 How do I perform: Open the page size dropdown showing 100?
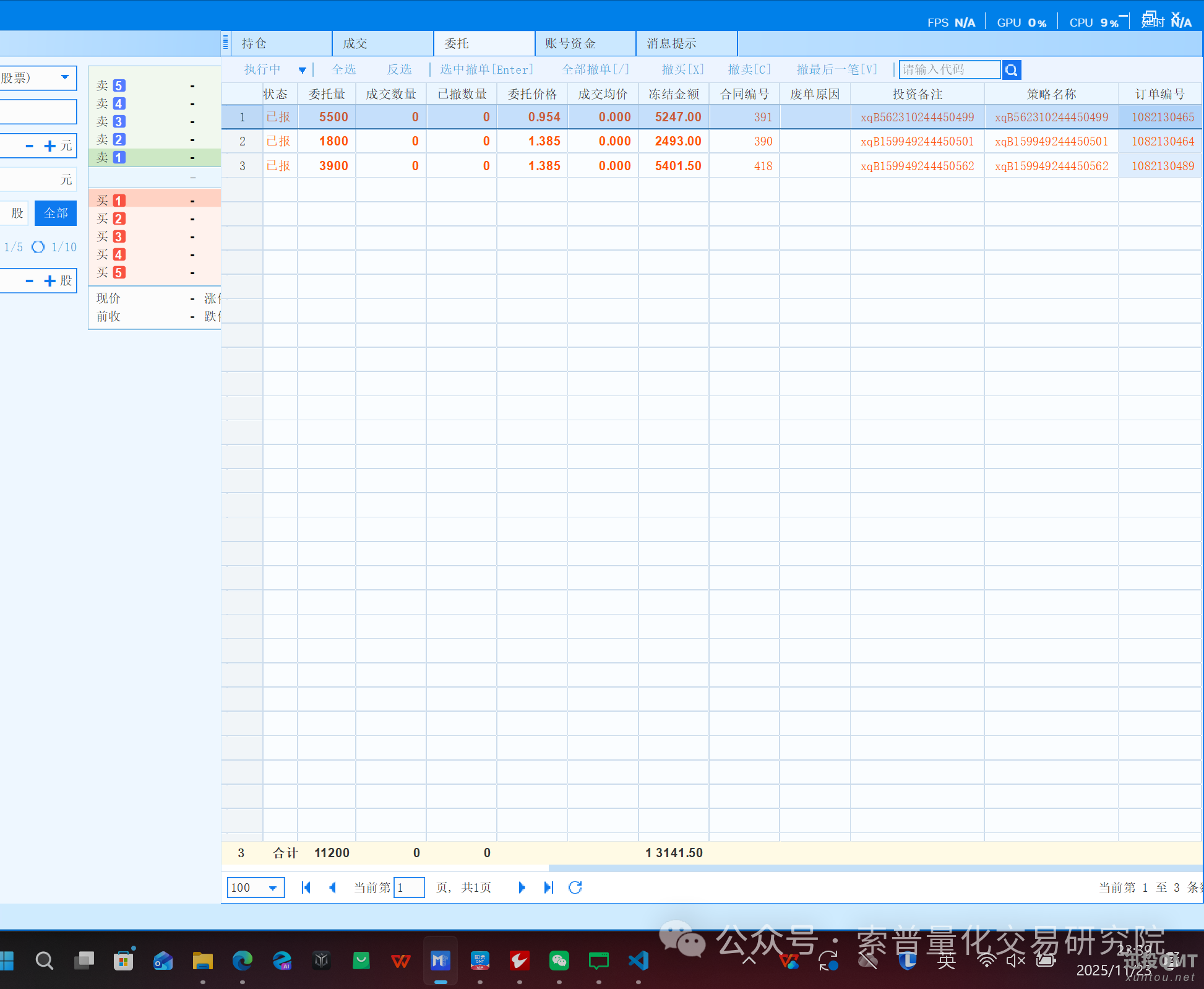pyautogui.click(x=255, y=888)
